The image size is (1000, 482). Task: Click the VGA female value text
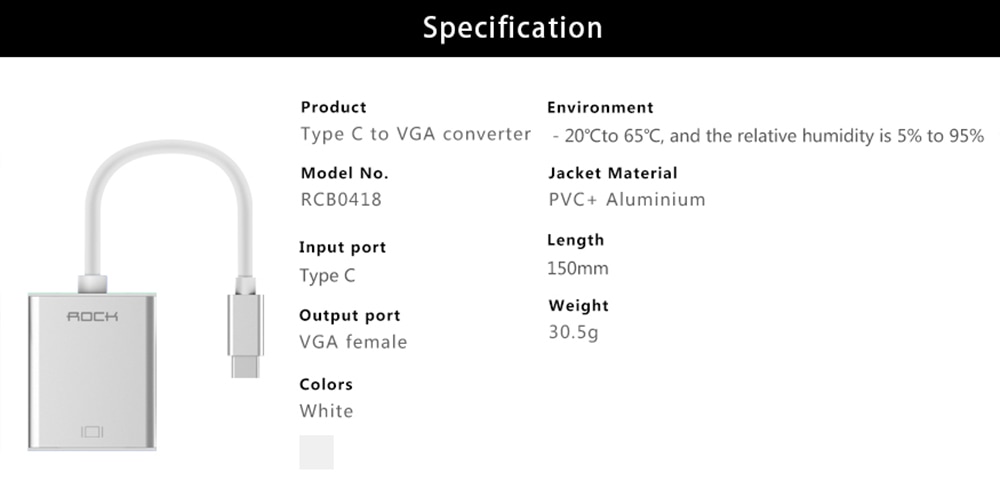[353, 342]
